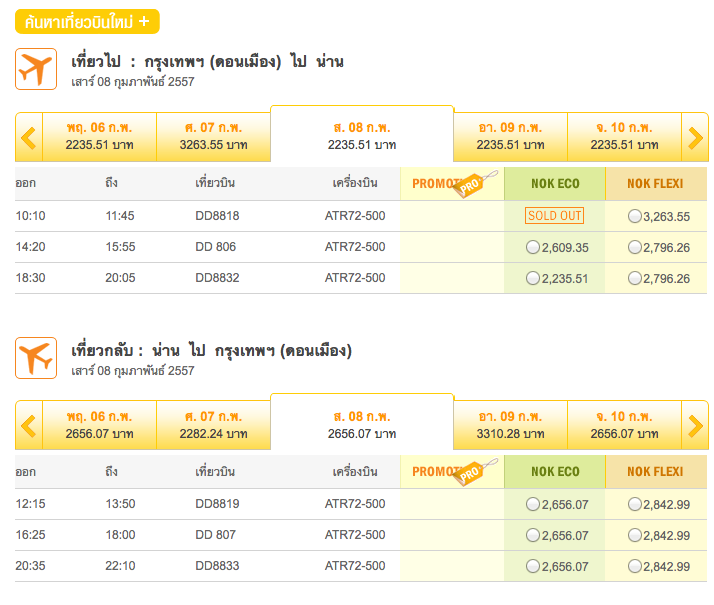Select Nok Flexi fare 3,263.55 for DD8818
Image resolution: width=714 pixels, height=605 pixels.
[x=635, y=216]
